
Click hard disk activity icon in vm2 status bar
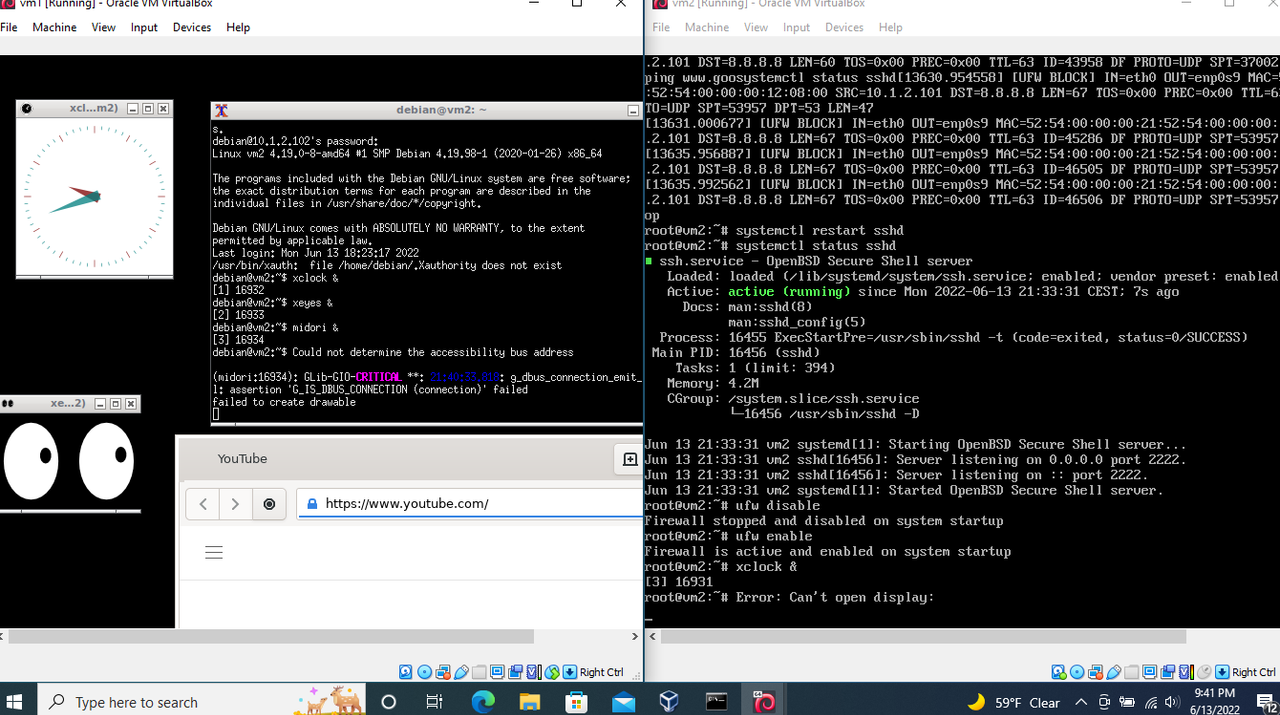(1058, 672)
